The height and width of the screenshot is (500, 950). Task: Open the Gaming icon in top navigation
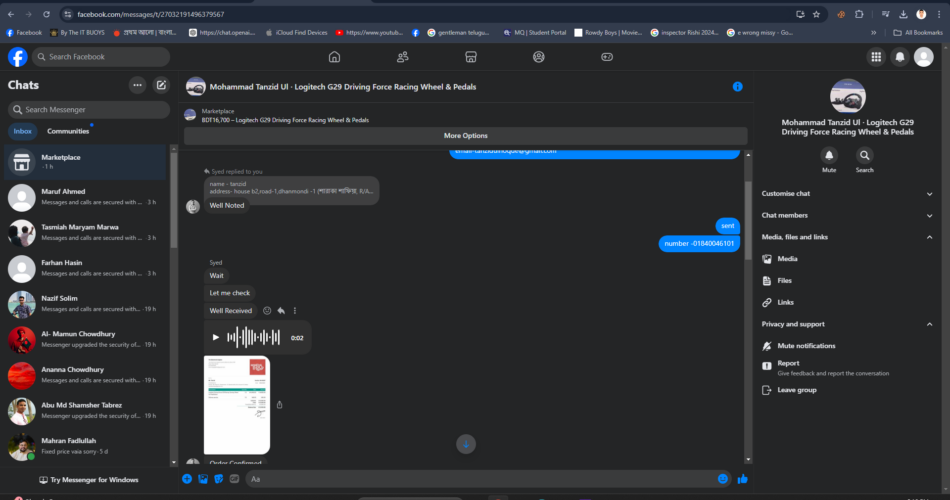[x=606, y=57]
